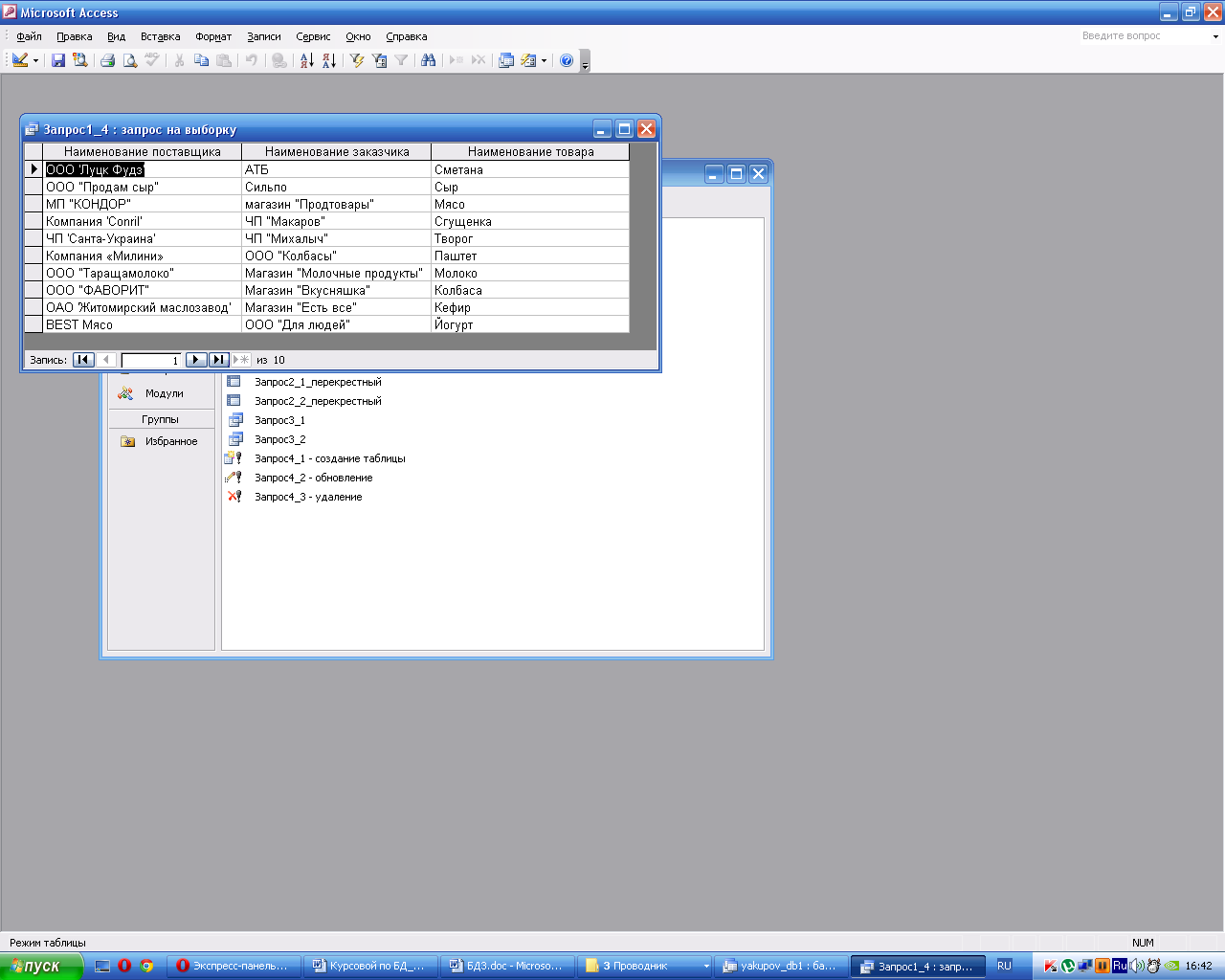Click the Copy icon
The image size is (1225, 980).
pos(201,60)
